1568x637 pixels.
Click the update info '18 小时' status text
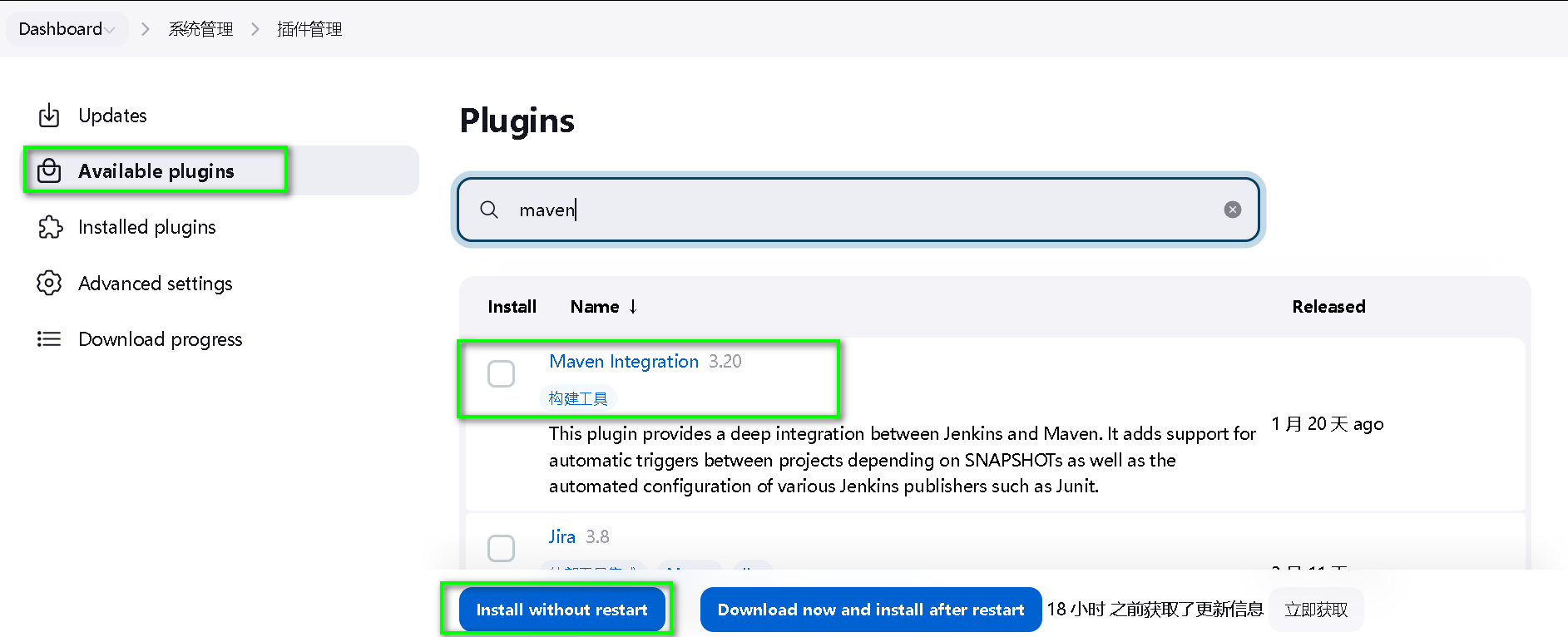coord(1155,610)
